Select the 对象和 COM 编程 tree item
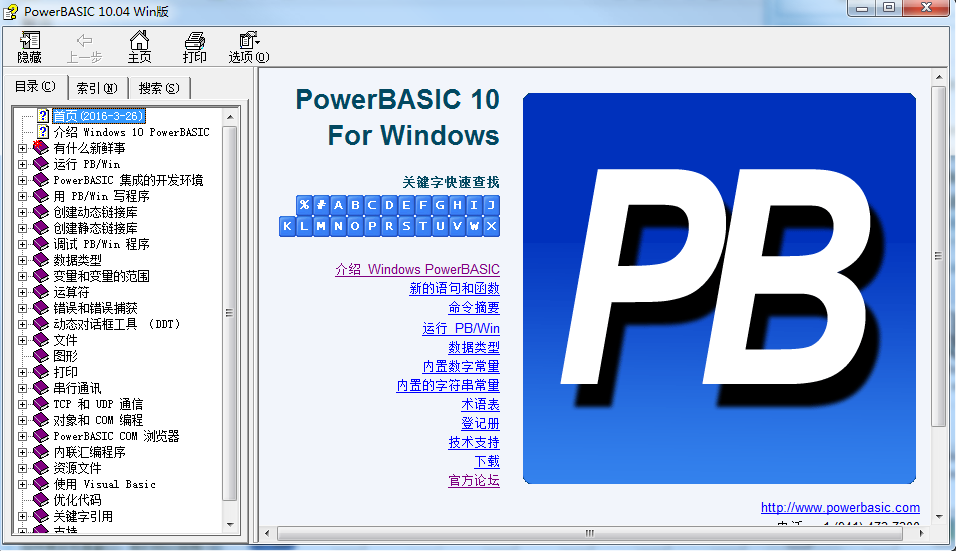Image resolution: width=956 pixels, height=551 pixels. pos(98,420)
